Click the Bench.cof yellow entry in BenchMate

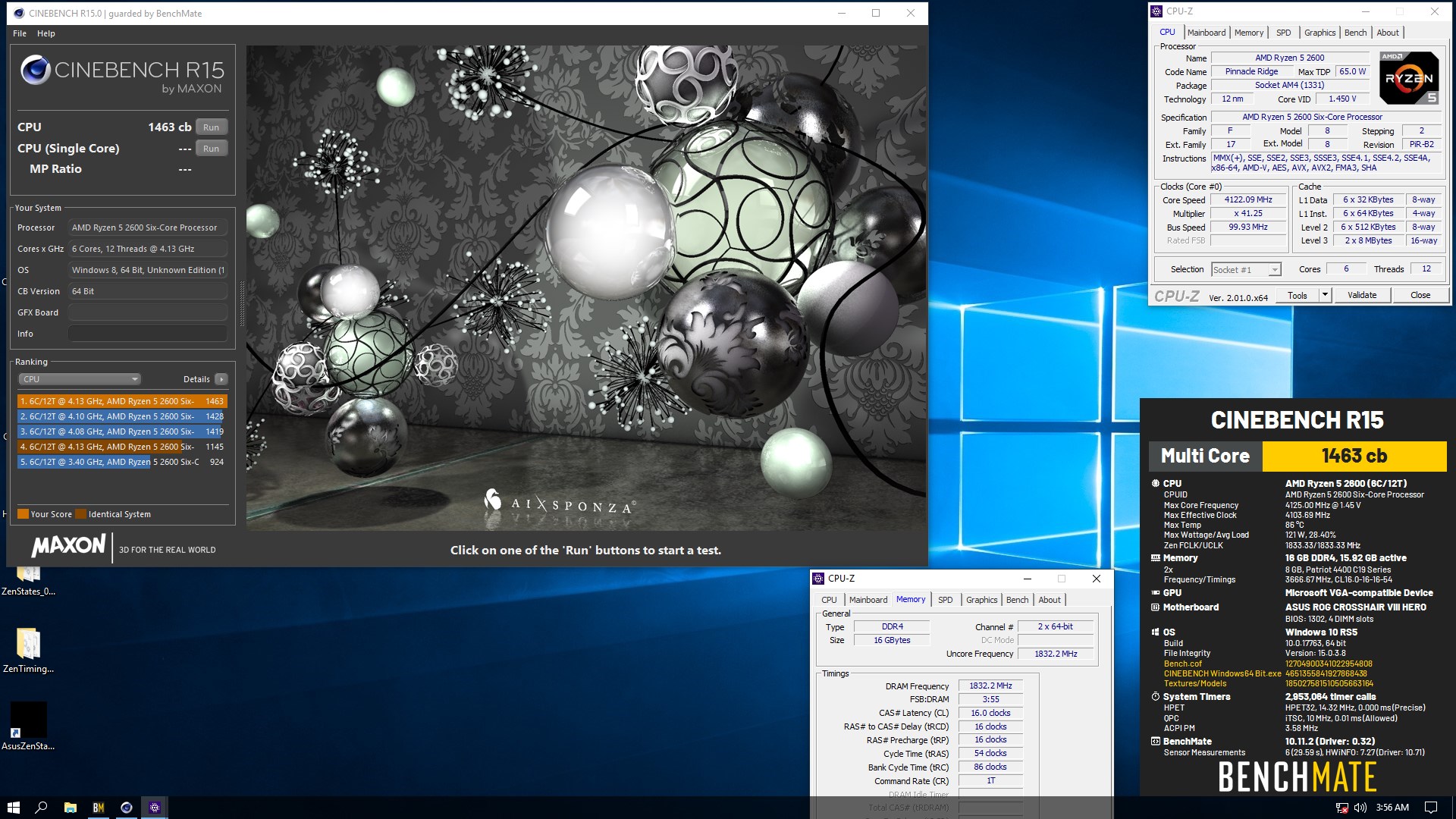point(1183,664)
